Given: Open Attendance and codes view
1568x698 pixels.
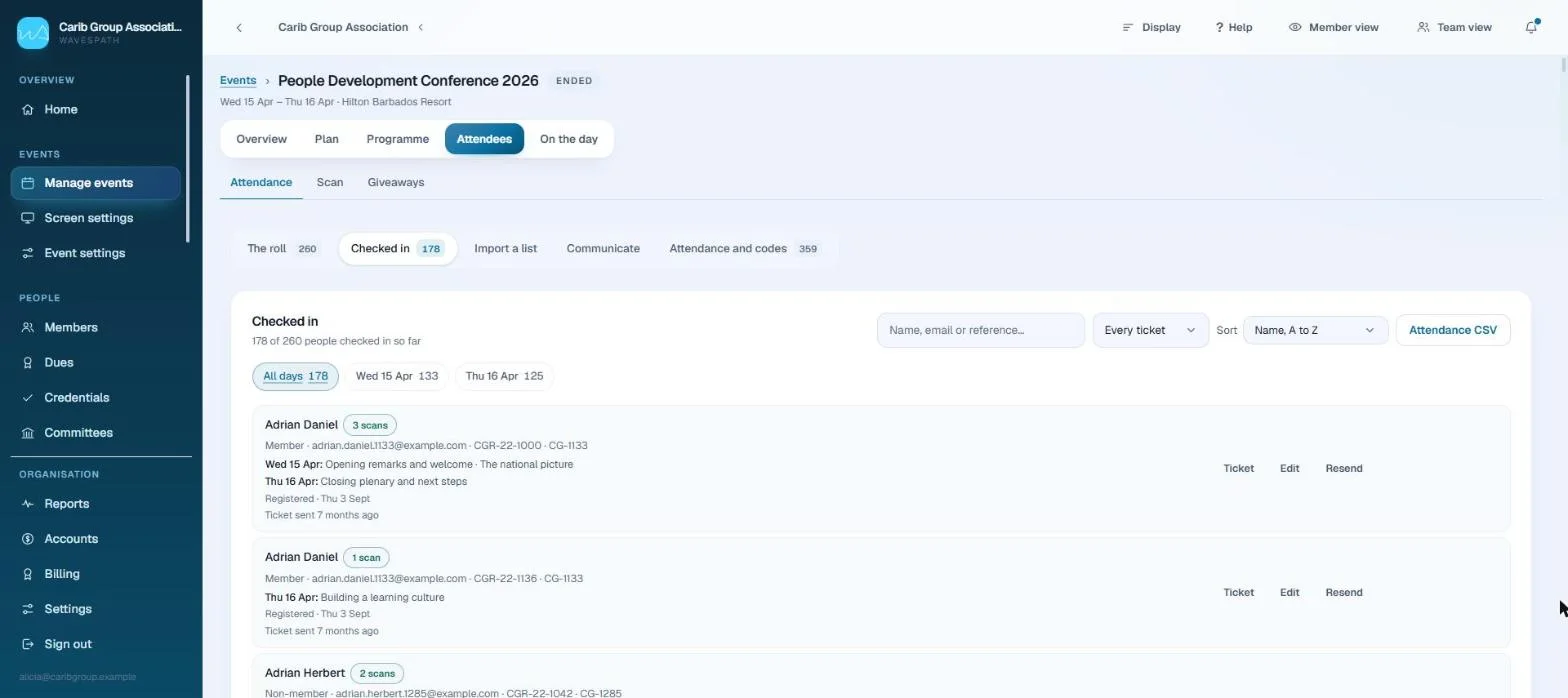Looking at the screenshot, I should tap(745, 248).
